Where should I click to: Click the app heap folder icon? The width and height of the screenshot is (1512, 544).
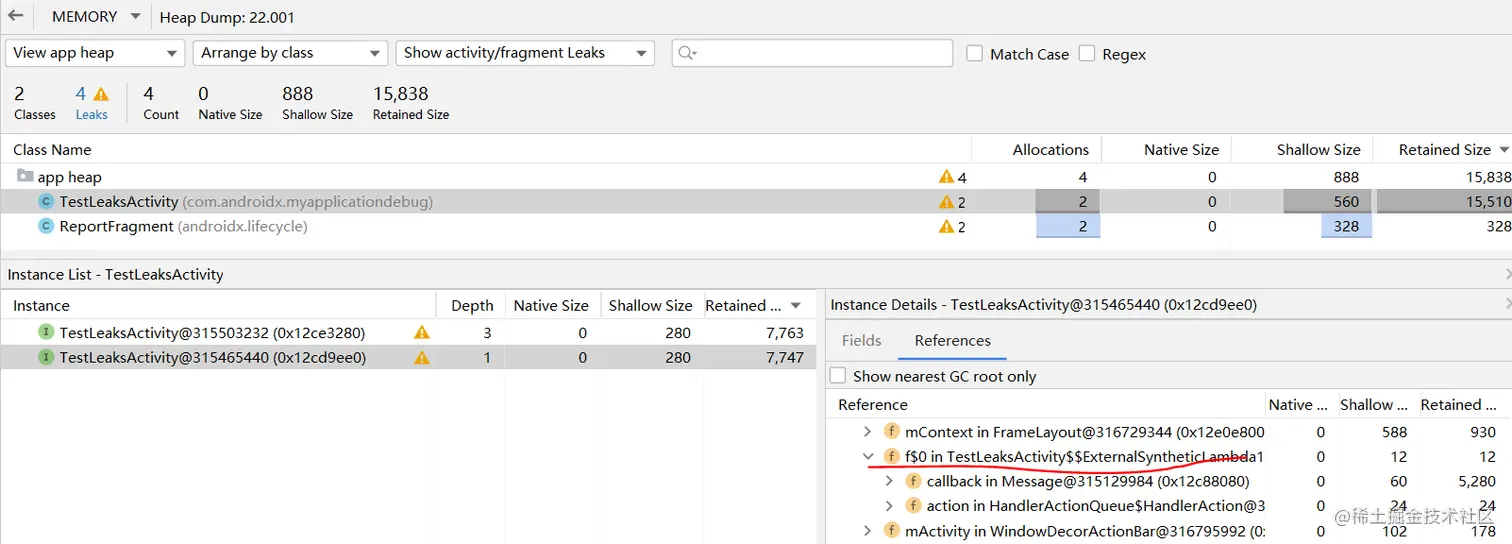point(25,177)
